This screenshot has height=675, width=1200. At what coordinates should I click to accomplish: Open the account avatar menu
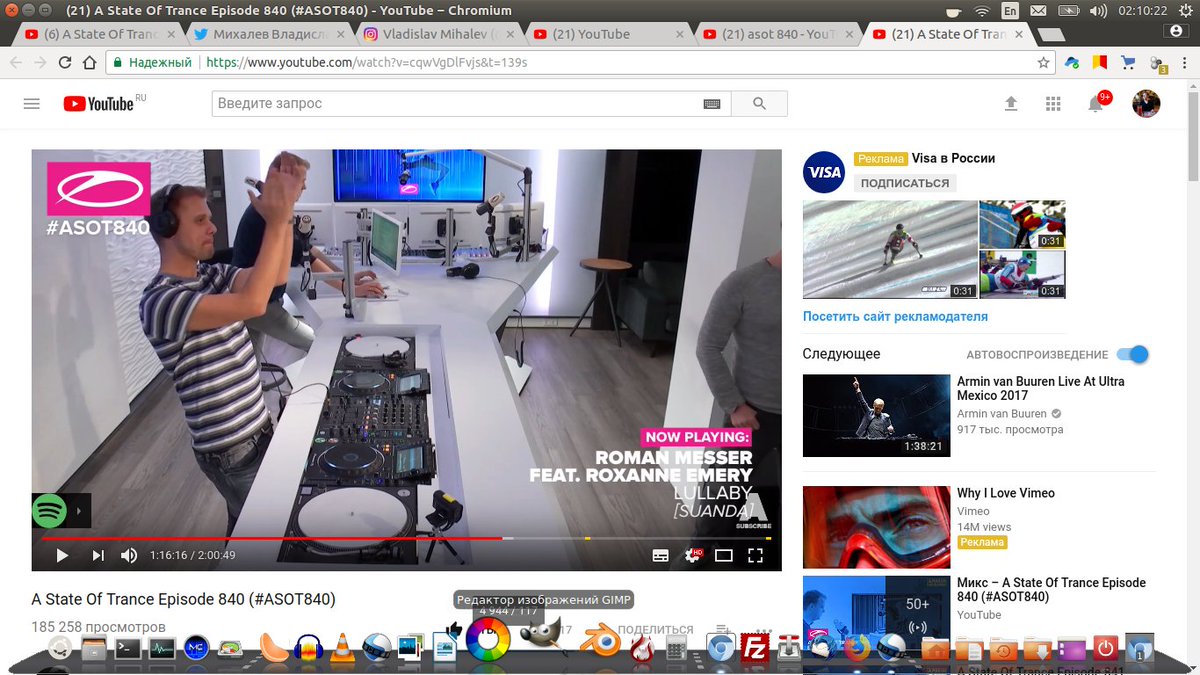[1146, 104]
